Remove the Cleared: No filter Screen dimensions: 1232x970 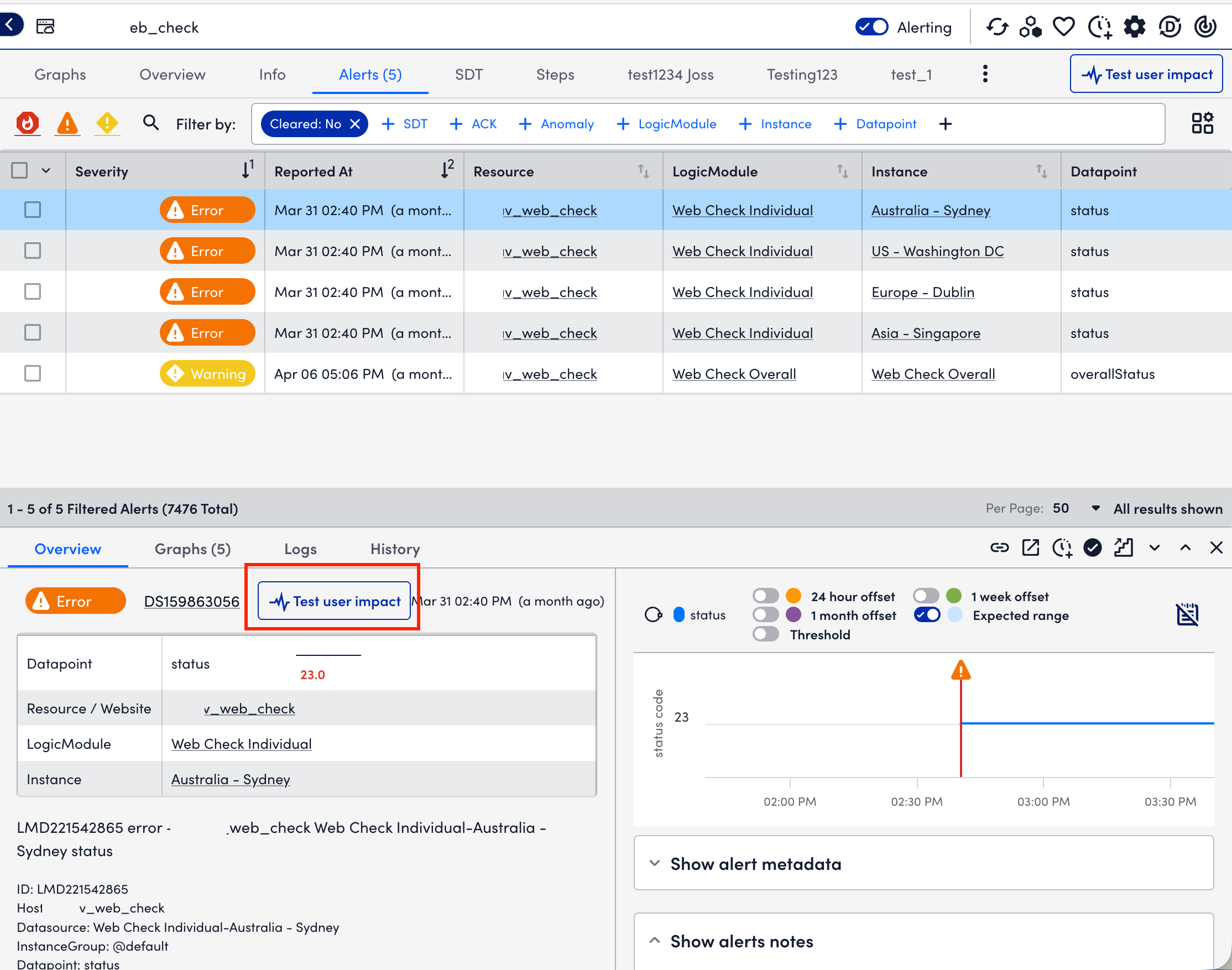(355, 124)
